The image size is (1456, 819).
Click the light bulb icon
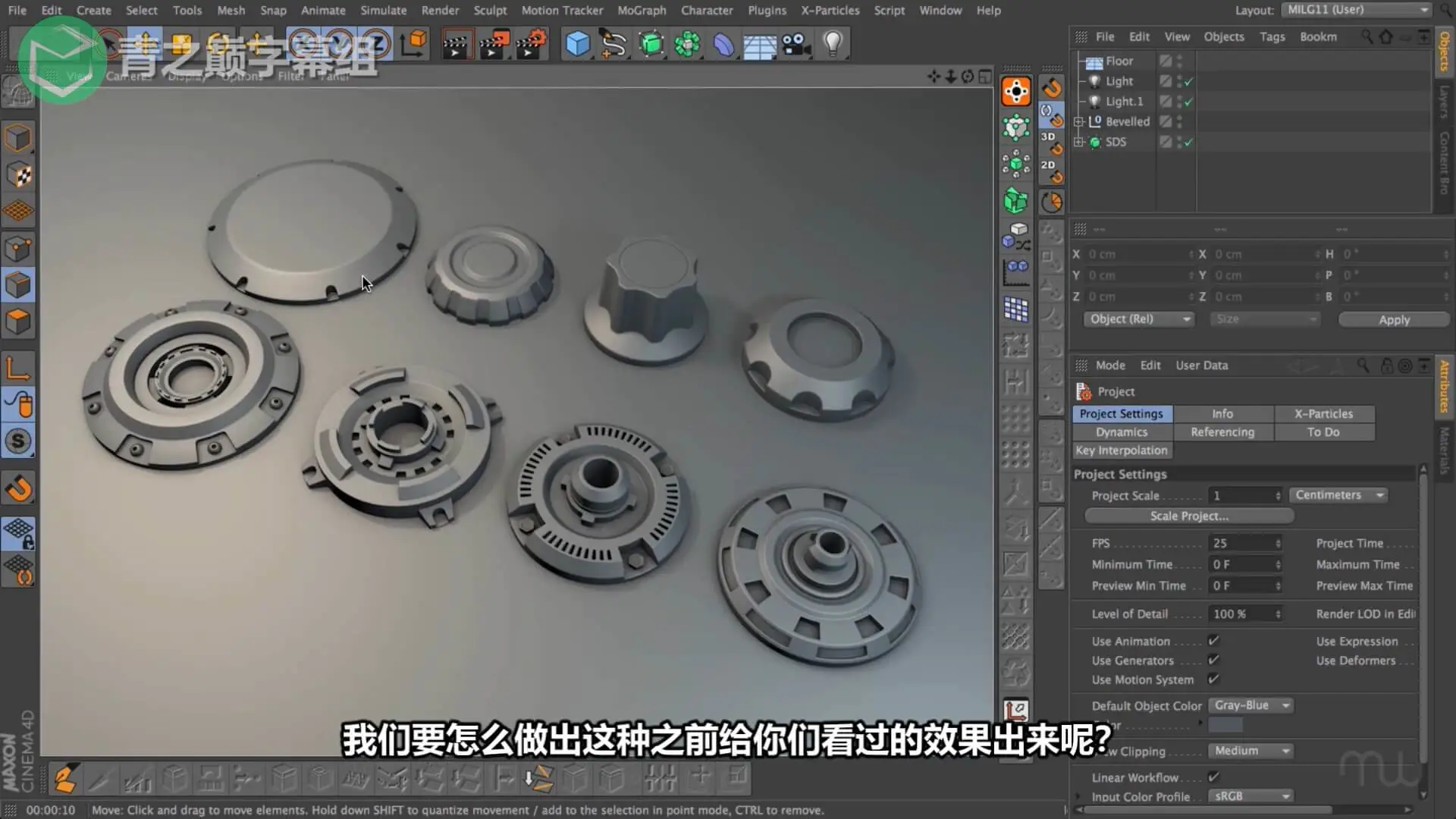[833, 44]
